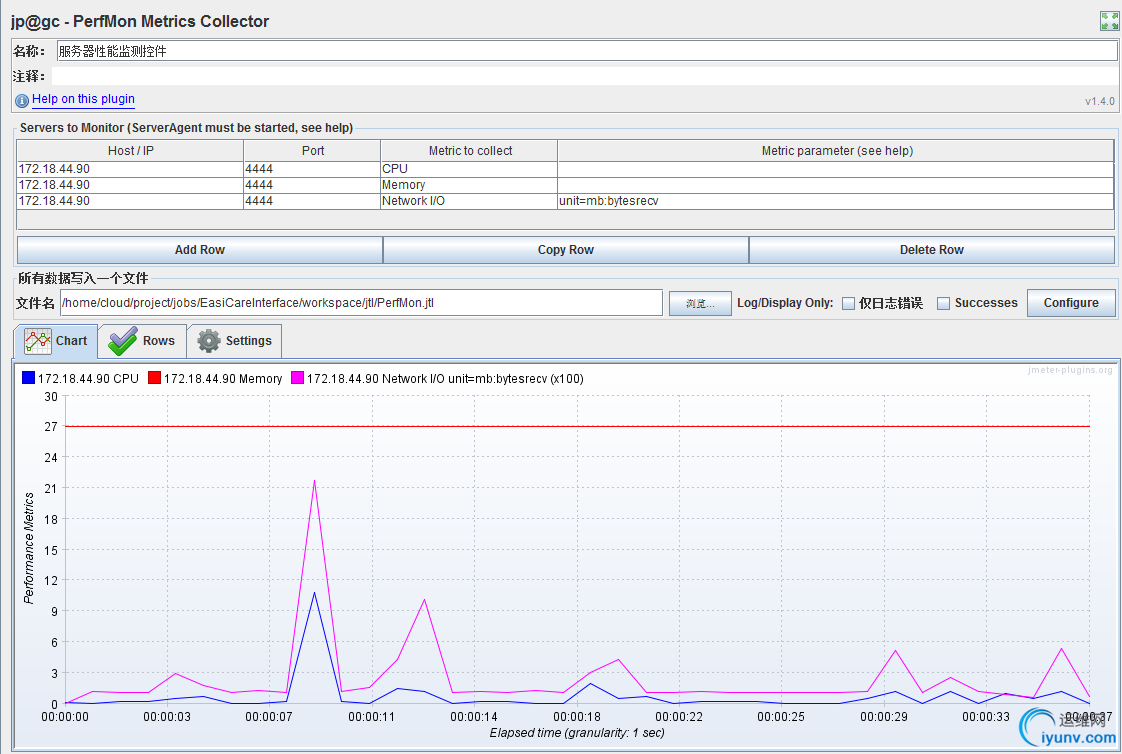Open the Rows tab
Image resolution: width=1122 pixels, height=754 pixels.
[142, 341]
